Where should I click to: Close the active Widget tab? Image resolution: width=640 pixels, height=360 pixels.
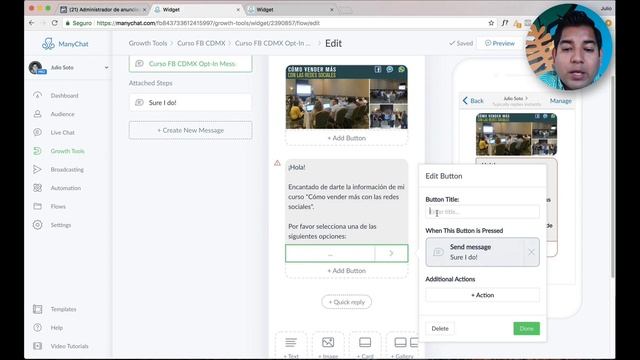pyautogui.click(x=238, y=9)
